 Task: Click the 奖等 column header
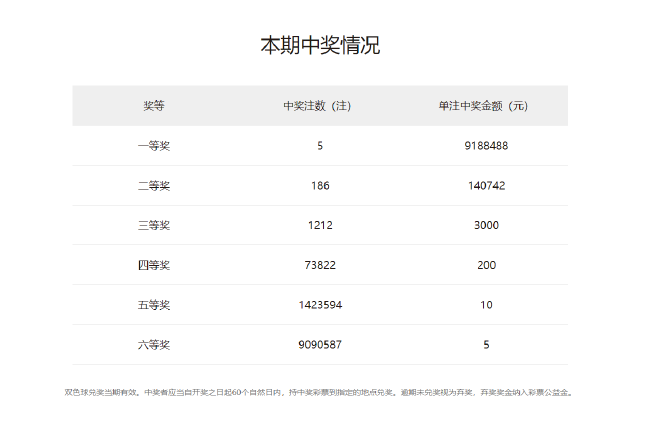[x=154, y=105]
